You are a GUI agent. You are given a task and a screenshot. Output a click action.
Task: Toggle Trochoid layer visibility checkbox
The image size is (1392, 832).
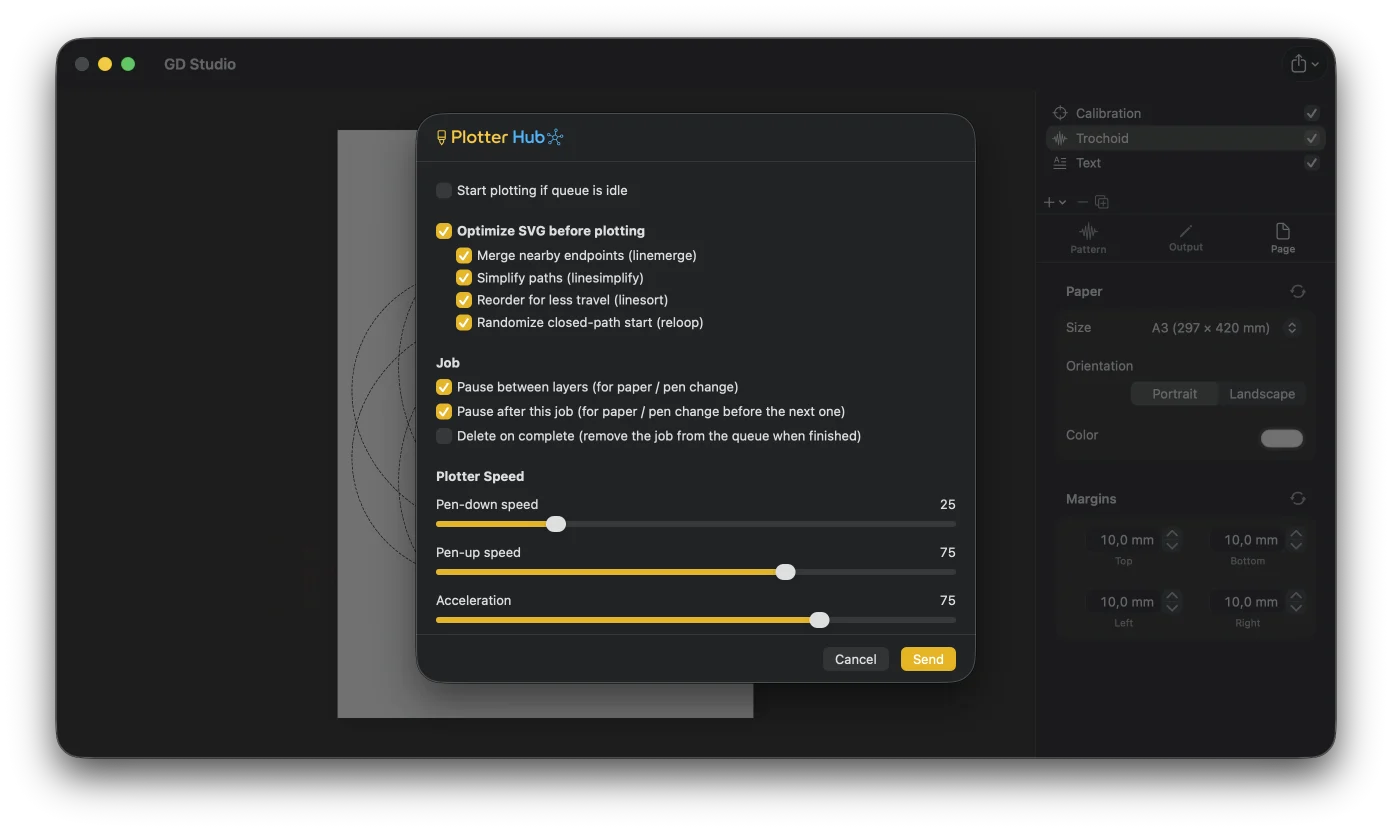click(1312, 138)
